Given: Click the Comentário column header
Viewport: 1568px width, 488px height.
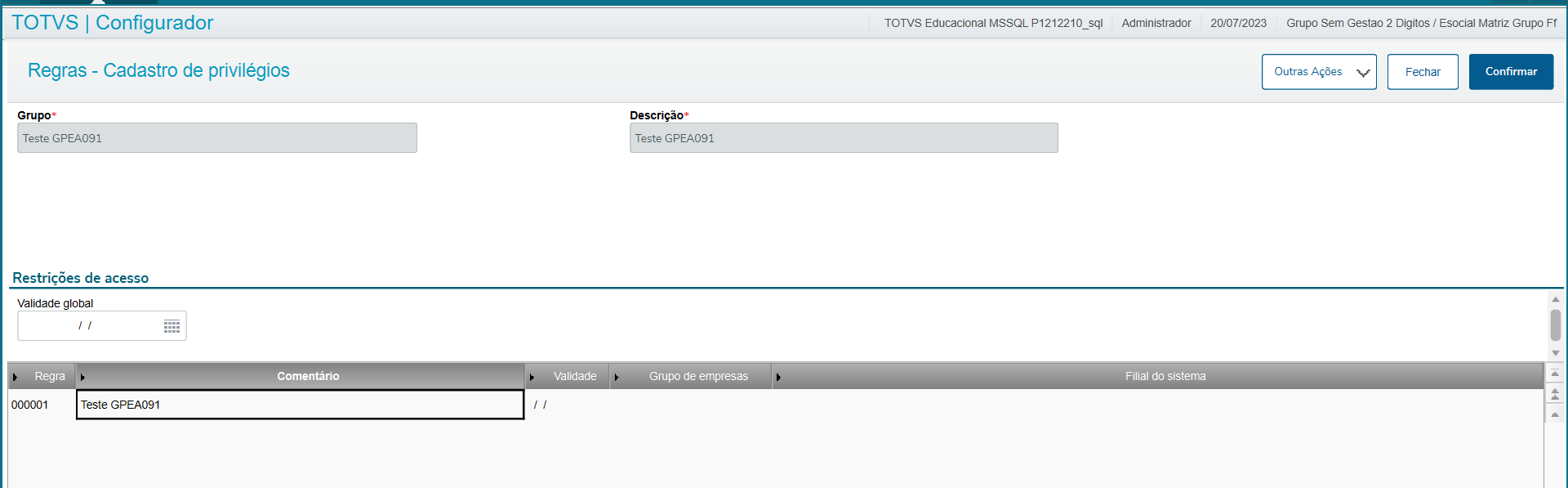Looking at the screenshot, I should click(x=301, y=376).
